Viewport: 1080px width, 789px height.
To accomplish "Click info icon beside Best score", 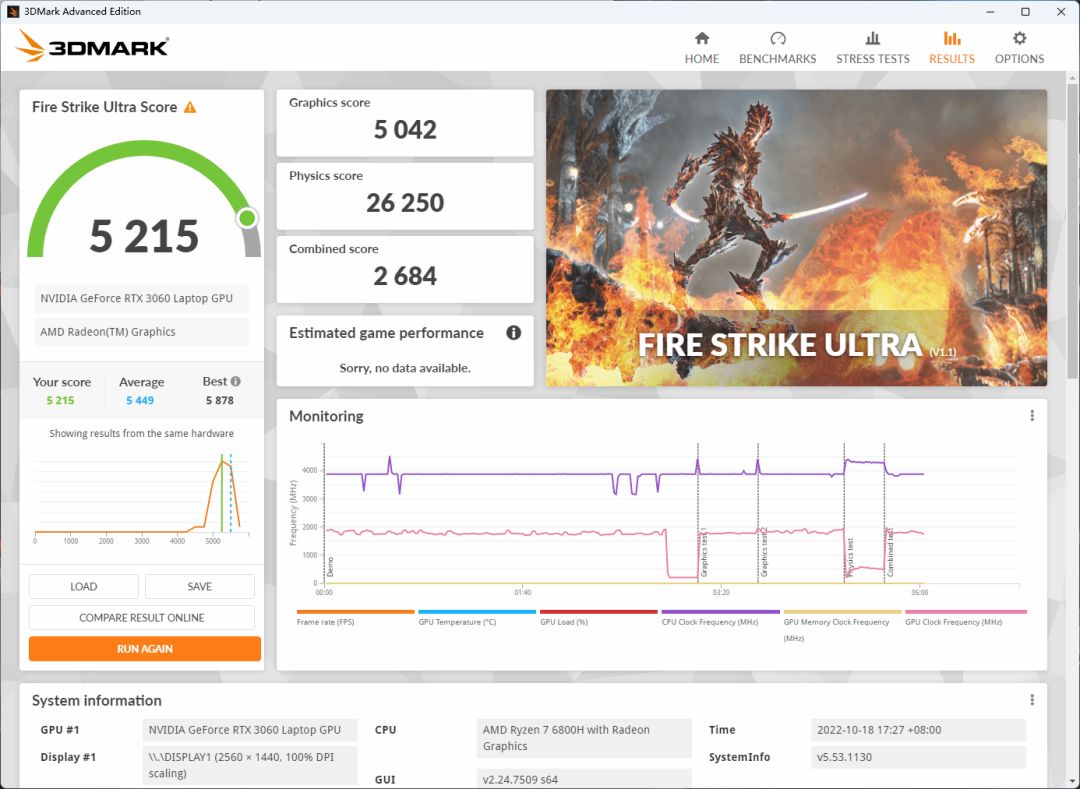I will (x=236, y=381).
